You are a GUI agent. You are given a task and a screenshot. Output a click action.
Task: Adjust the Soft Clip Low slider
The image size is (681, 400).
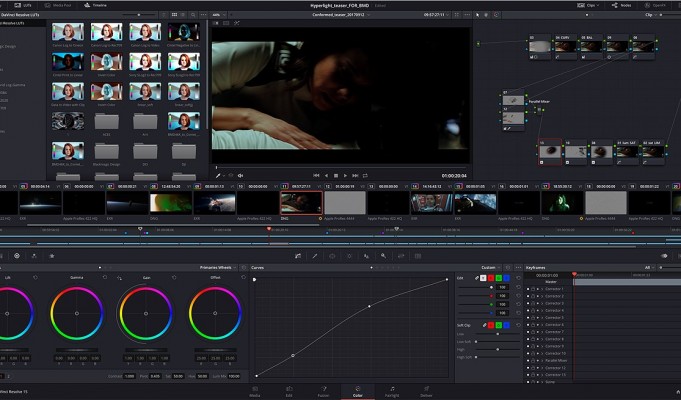click(x=498, y=334)
